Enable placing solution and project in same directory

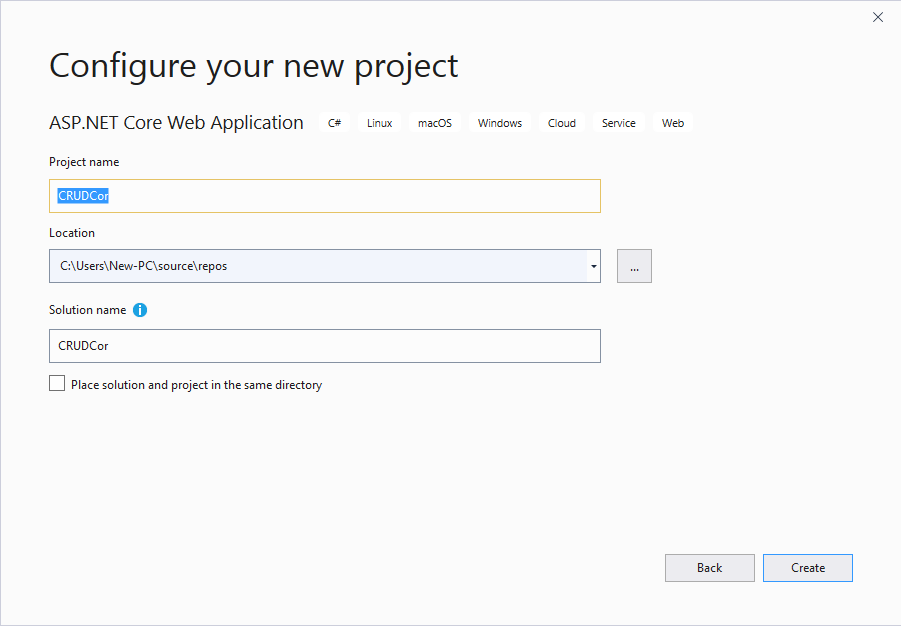click(x=57, y=383)
